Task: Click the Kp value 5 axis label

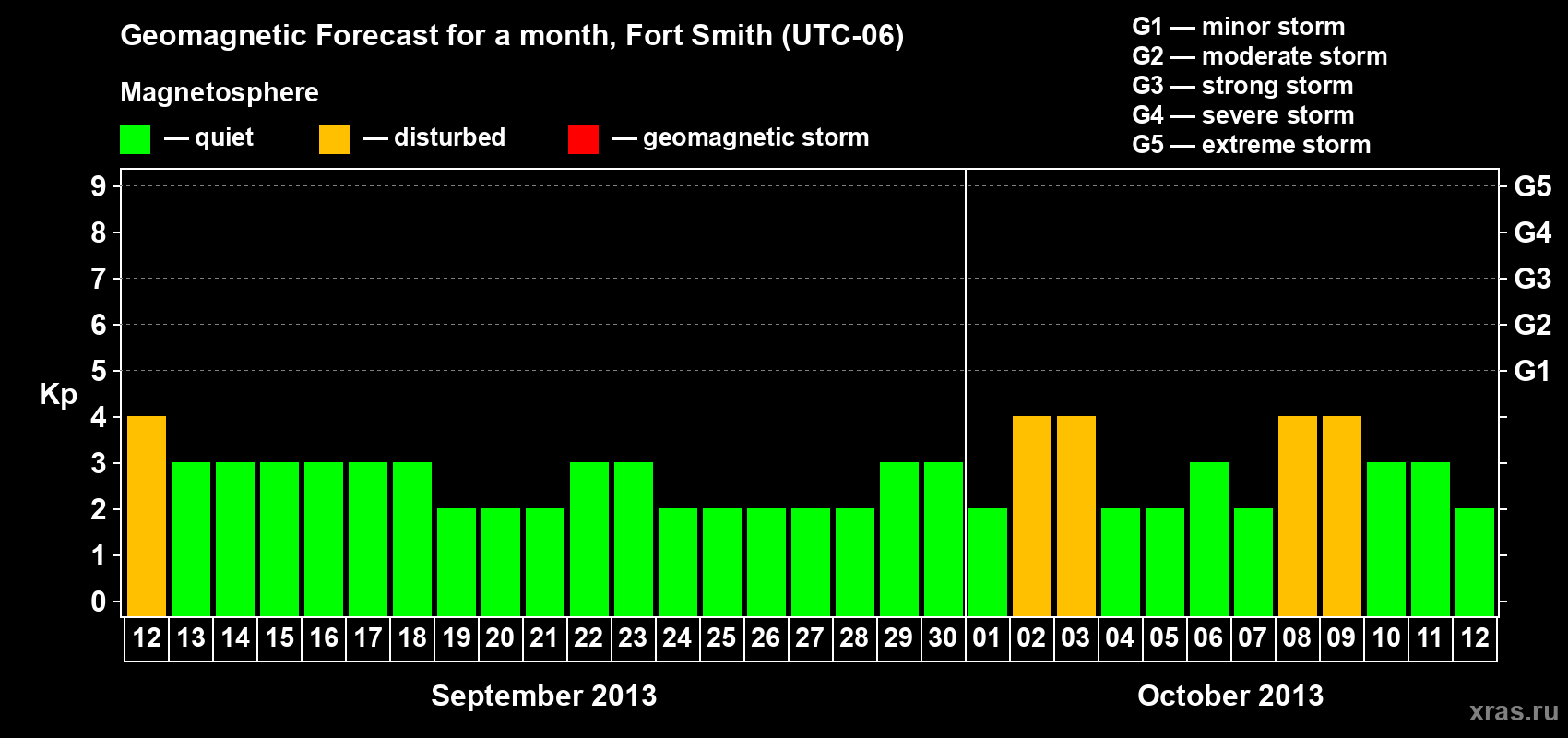Action: (99, 371)
